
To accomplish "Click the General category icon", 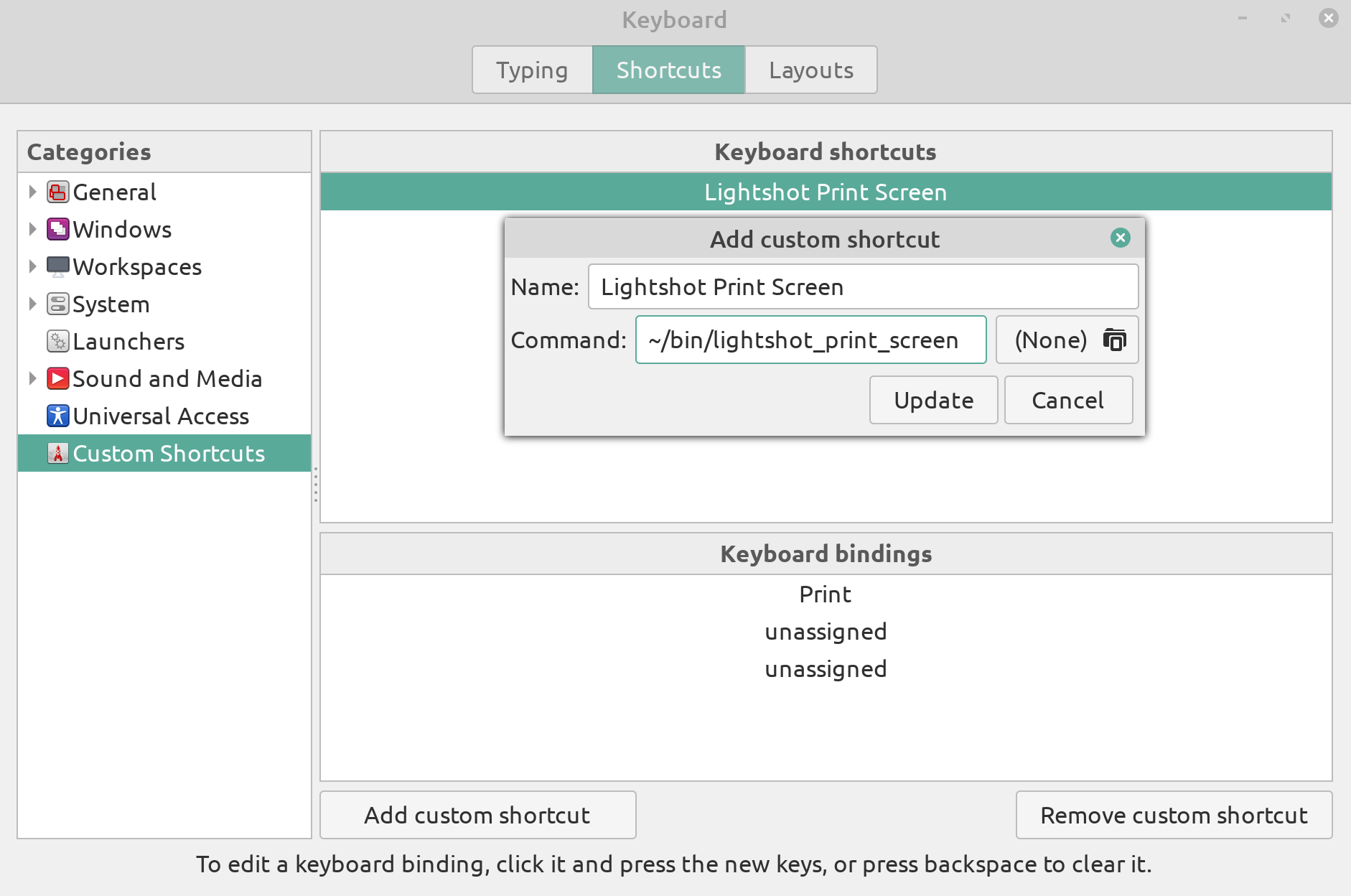I will pos(58,192).
